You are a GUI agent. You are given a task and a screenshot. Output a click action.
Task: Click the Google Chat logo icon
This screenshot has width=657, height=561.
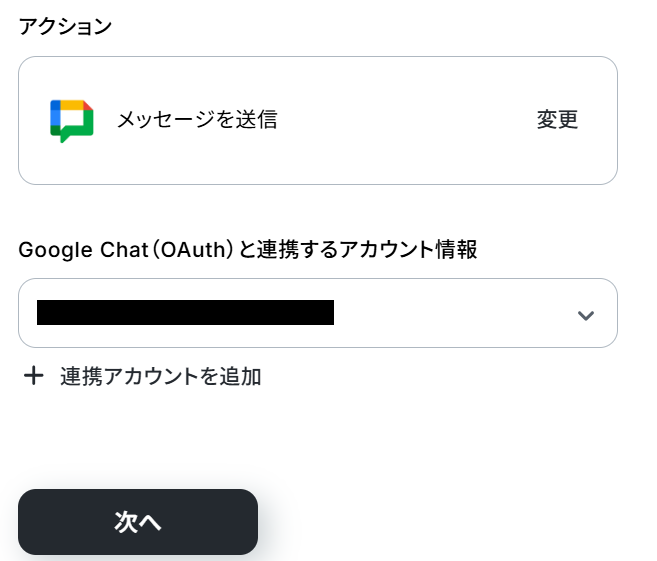click(x=71, y=120)
